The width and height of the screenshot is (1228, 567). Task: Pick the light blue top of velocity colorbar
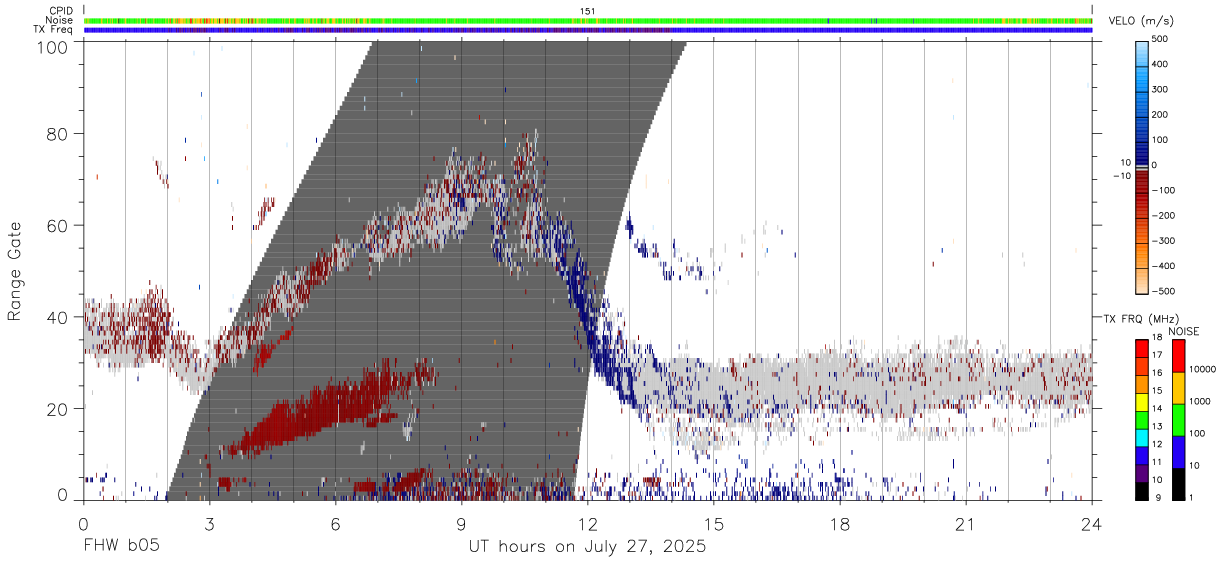point(1141,52)
